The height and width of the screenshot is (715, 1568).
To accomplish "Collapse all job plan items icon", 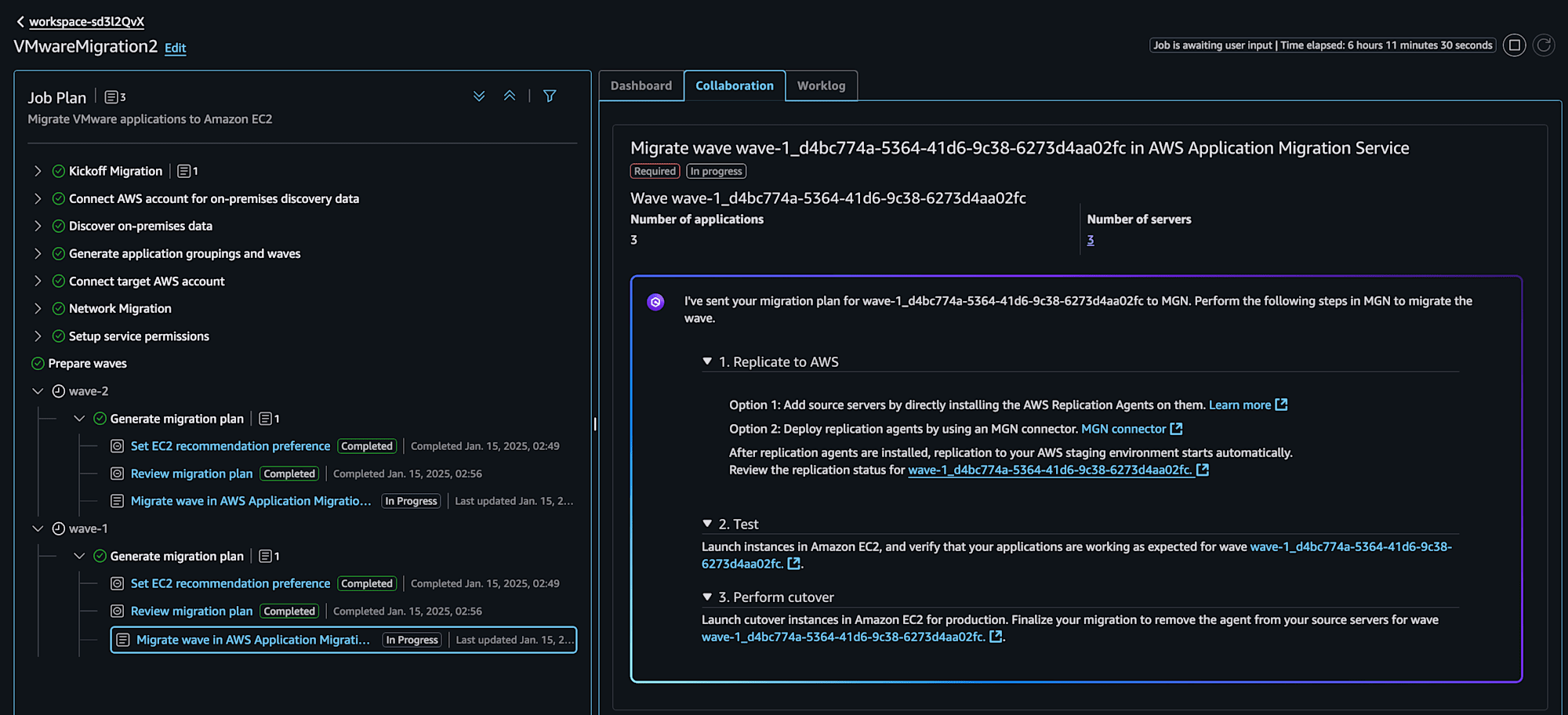I will (510, 96).
